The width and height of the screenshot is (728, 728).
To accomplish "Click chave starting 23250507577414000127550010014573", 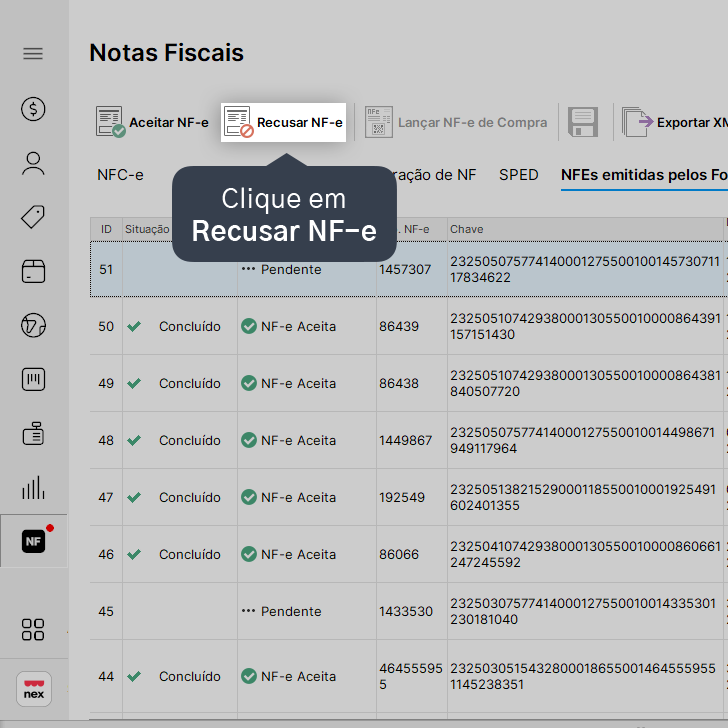I will [585, 269].
